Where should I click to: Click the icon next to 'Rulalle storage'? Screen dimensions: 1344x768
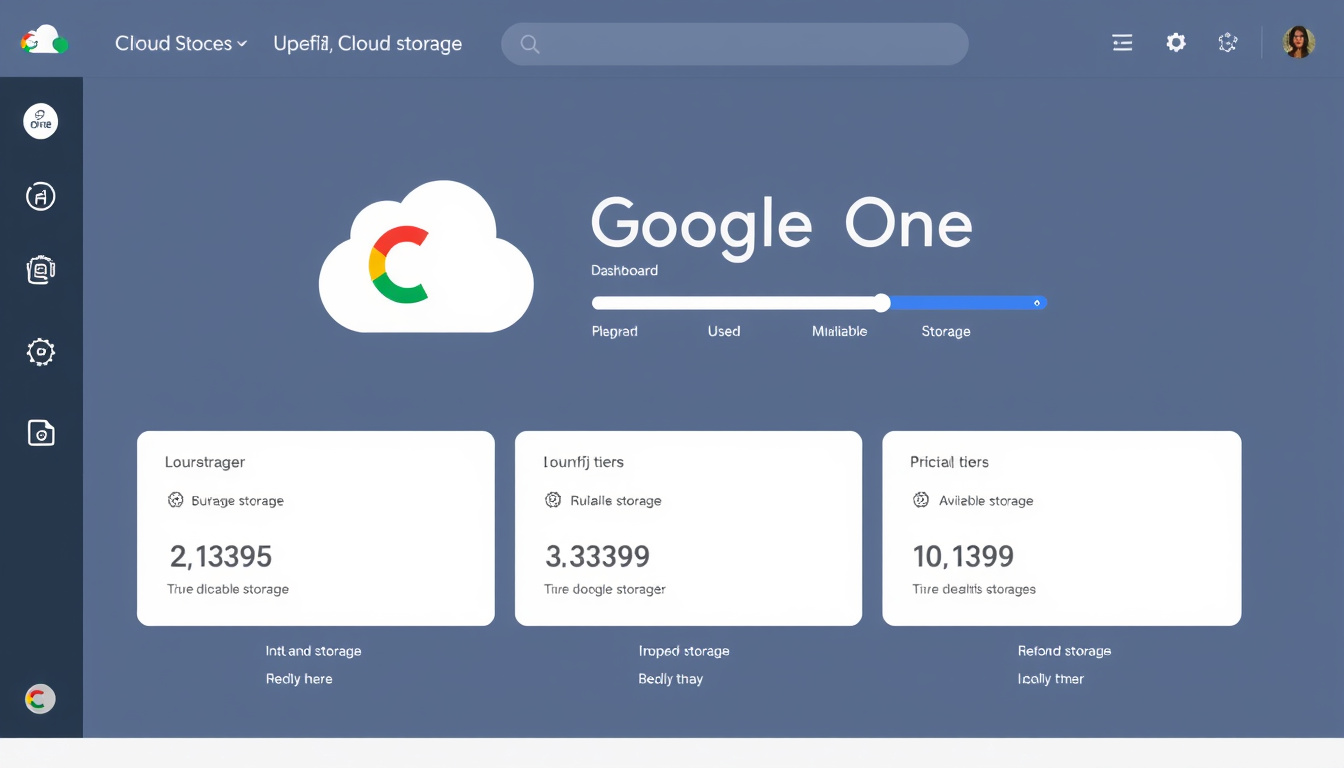(x=553, y=500)
